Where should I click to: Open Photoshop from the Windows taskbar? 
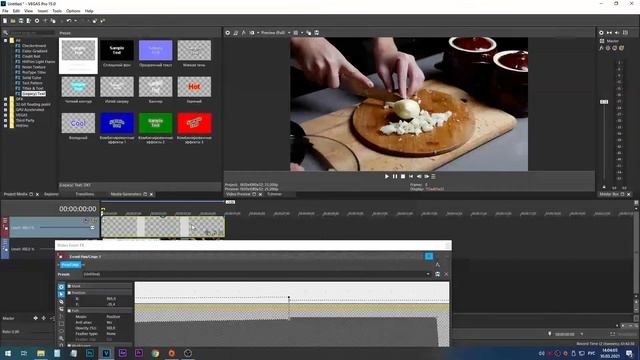(90, 353)
